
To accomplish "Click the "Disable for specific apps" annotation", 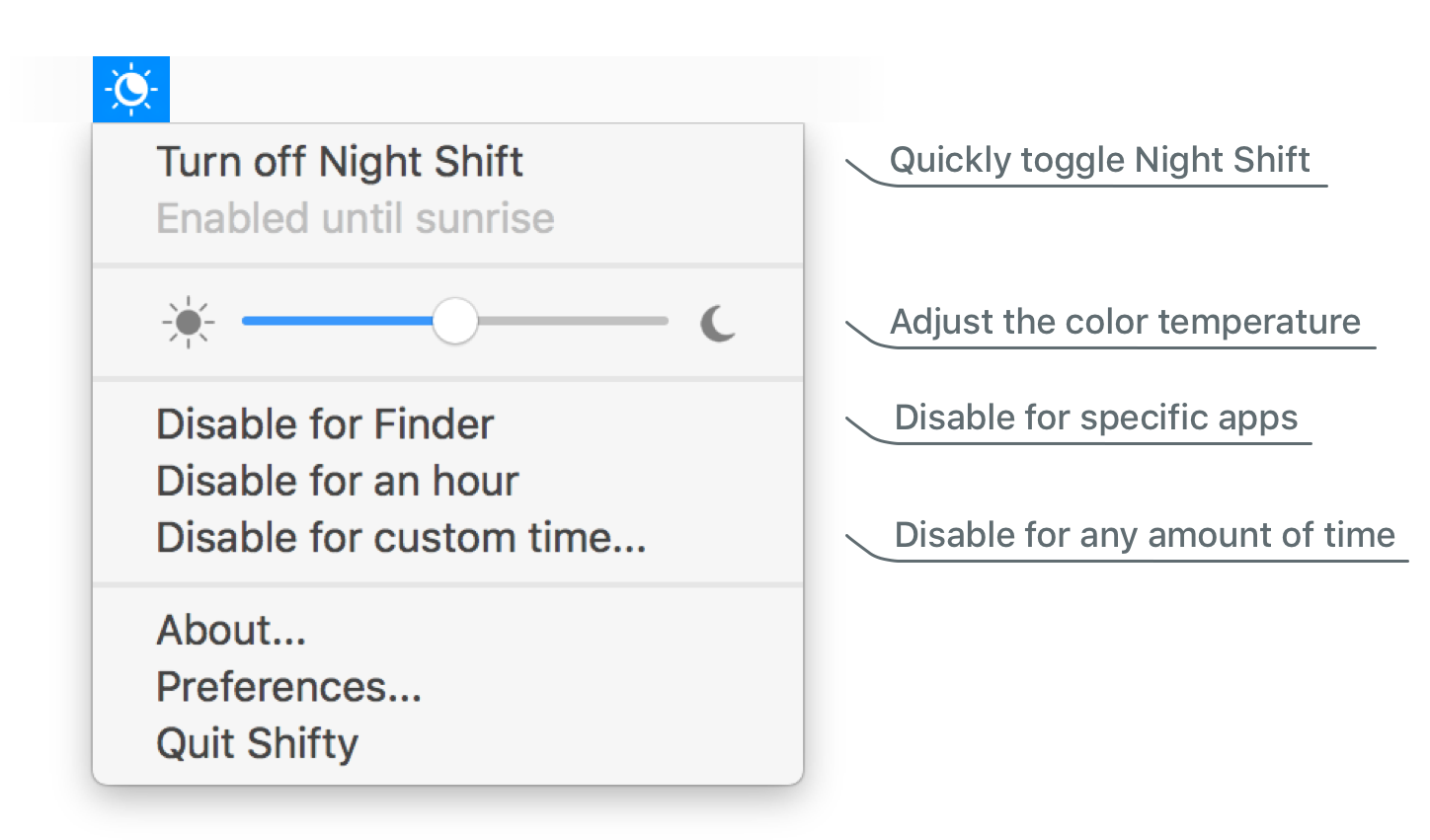I will pos(1095,418).
